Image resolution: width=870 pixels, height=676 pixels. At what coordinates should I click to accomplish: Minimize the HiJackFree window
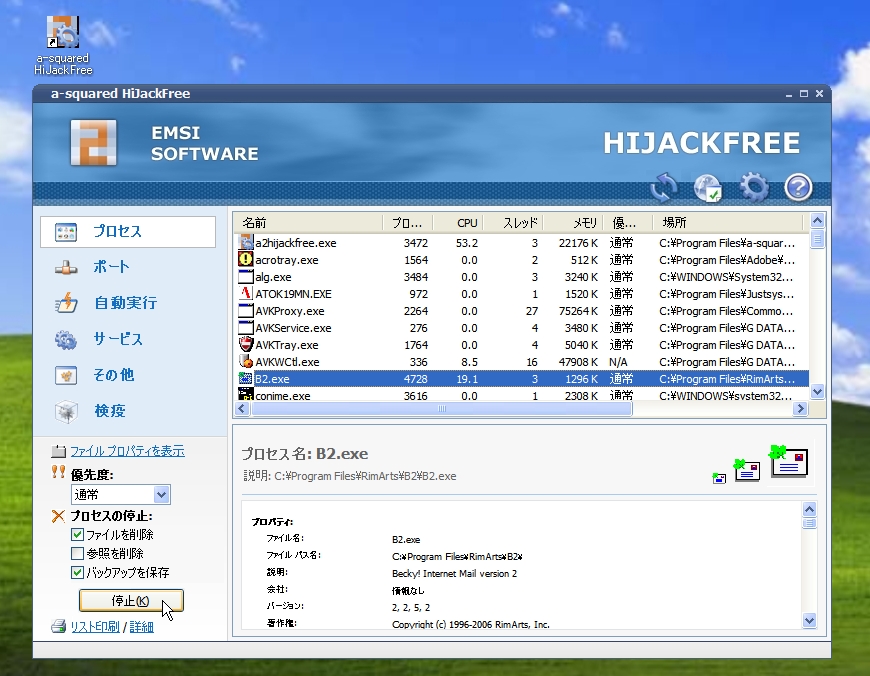788,94
